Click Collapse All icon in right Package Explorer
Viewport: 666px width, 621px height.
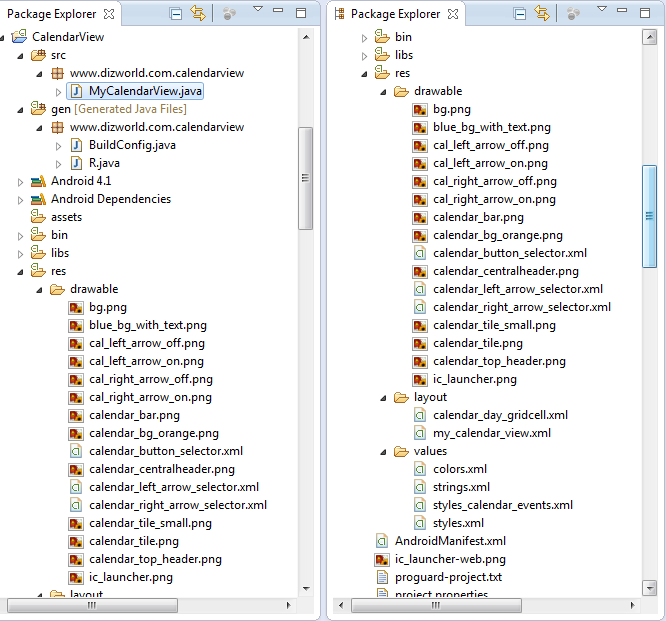519,14
